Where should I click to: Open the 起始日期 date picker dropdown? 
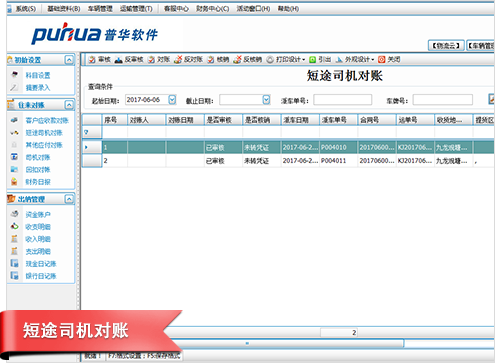(x=172, y=100)
